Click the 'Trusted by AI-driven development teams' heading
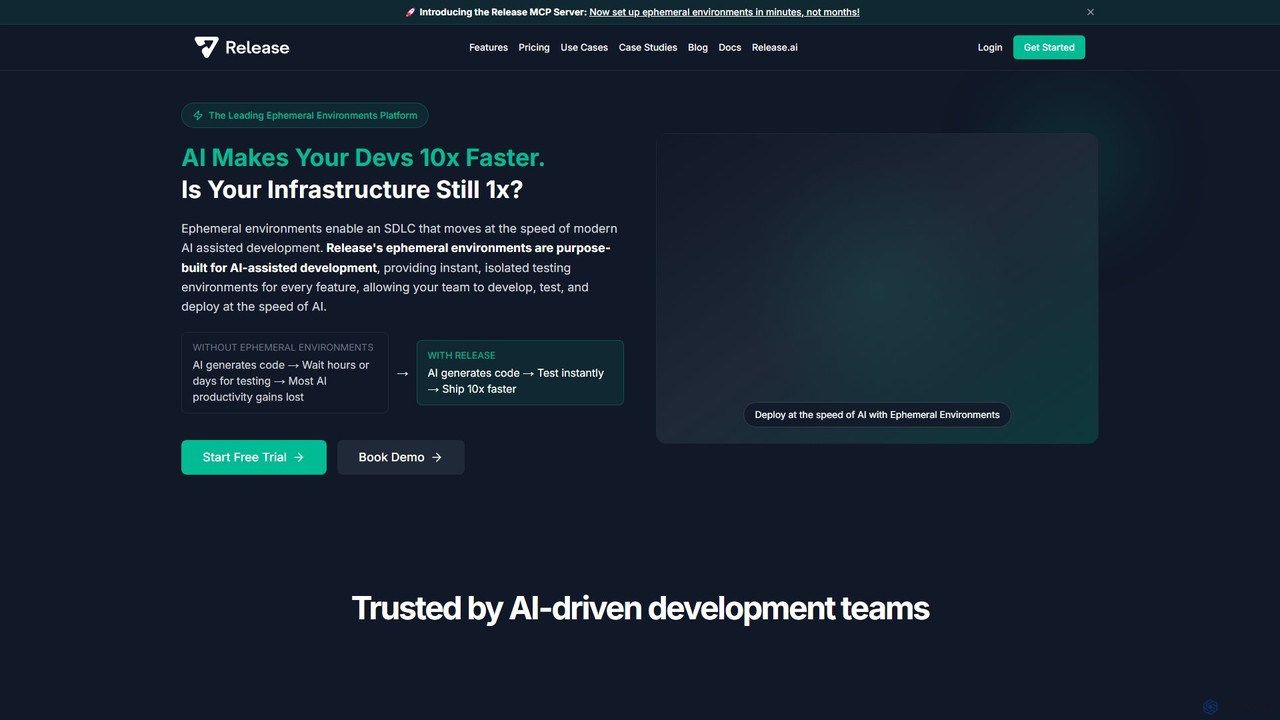This screenshot has width=1280, height=720. pos(640,608)
